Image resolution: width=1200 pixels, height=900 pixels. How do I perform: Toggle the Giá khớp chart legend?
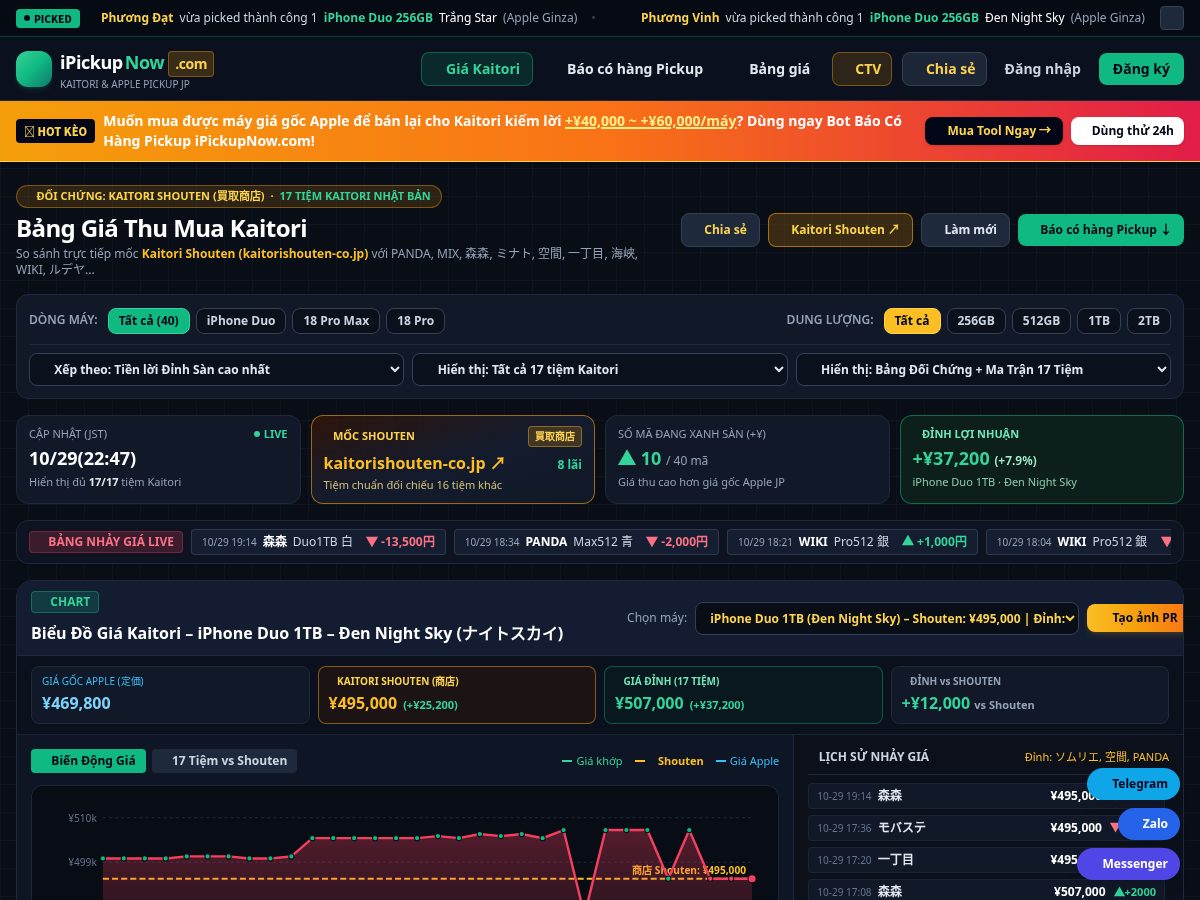(592, 761)
